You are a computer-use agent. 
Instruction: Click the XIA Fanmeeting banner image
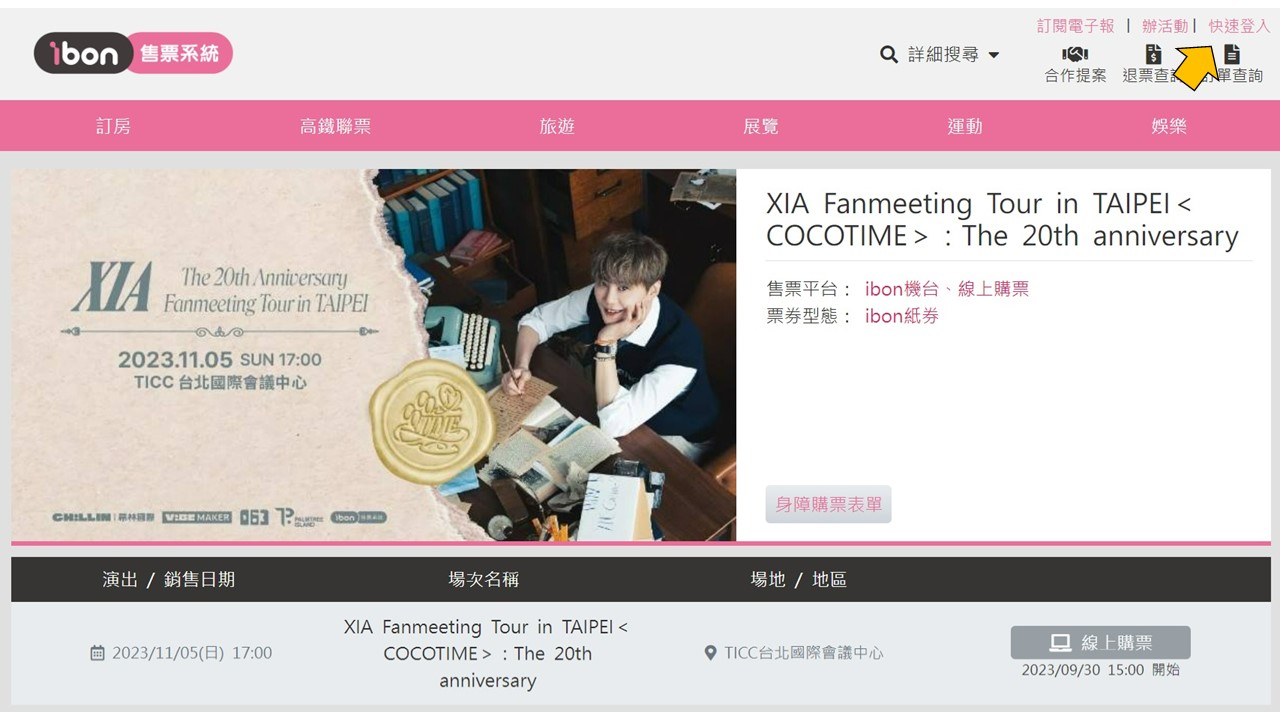[x=374, y=355]
